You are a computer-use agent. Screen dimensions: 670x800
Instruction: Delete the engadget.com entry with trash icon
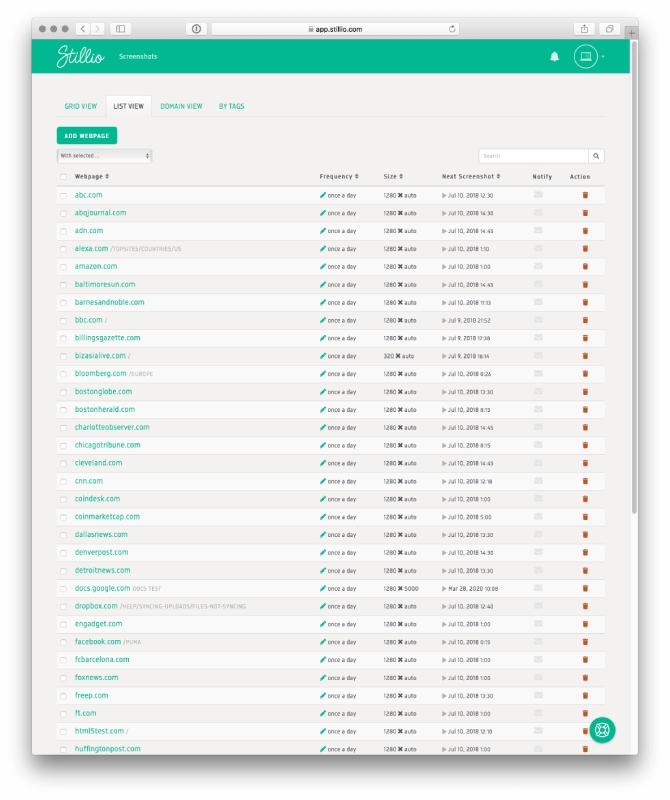tap(585, 623)
